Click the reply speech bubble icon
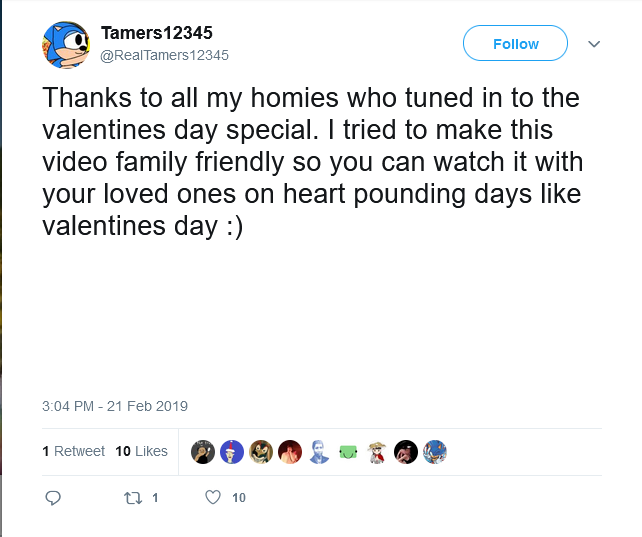Viewport: 642px width, 537px height. [54, 497]
